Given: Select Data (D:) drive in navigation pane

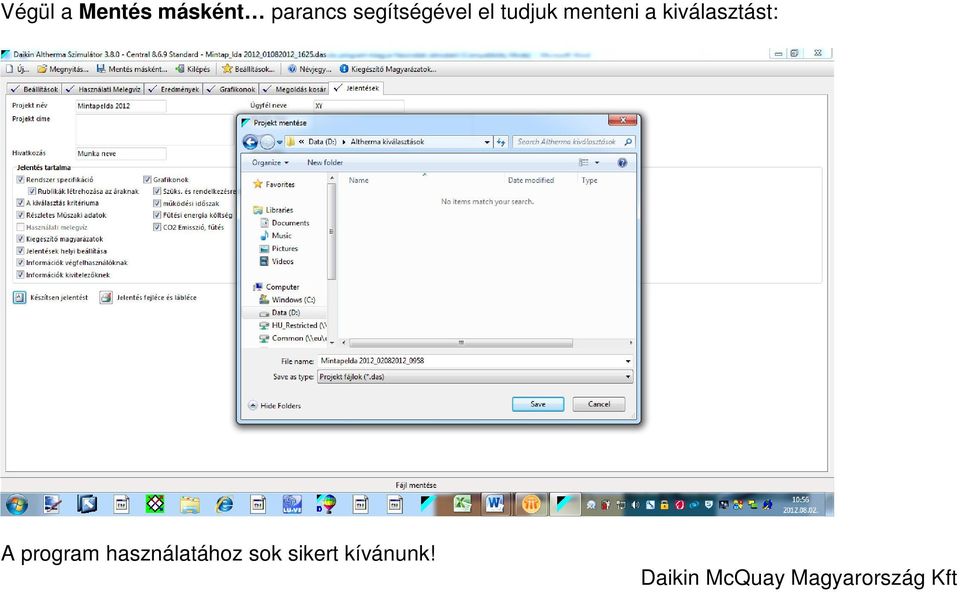Looking at the screenshot, I should click(285, 313).
